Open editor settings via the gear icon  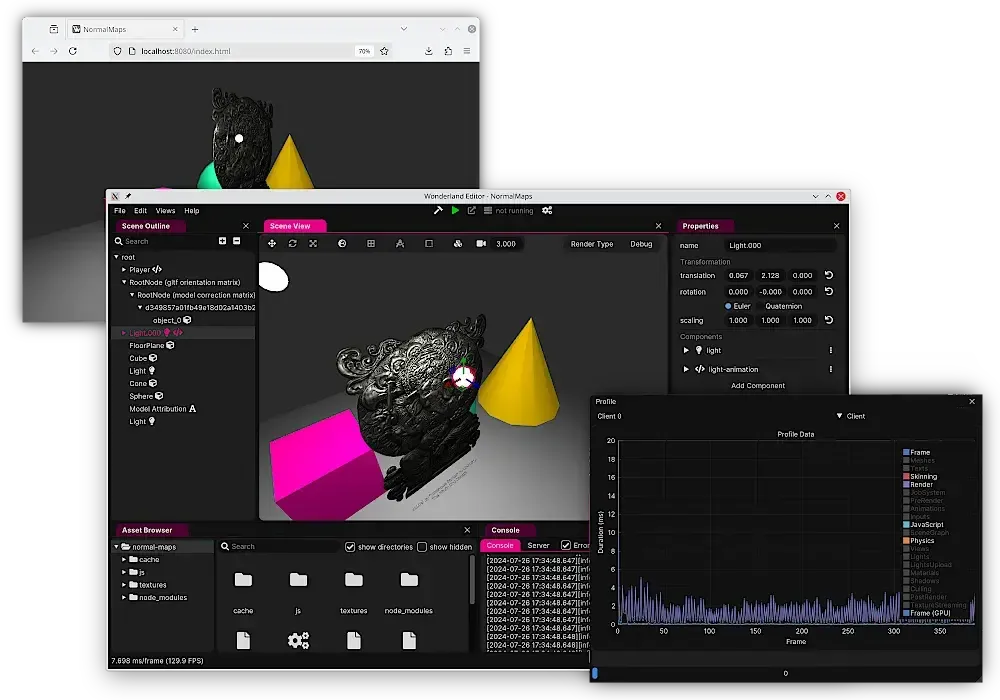coord(547,210)
